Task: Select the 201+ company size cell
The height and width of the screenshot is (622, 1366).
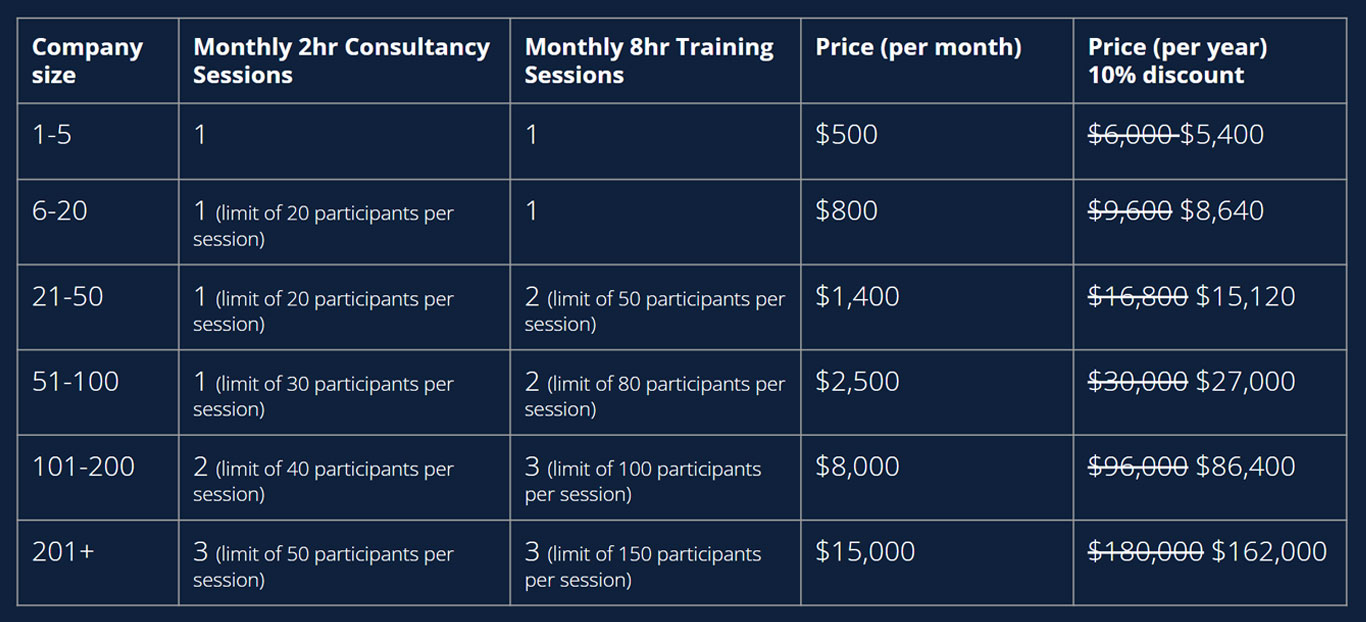Action: pyautogui.click(x=63, y=552)
